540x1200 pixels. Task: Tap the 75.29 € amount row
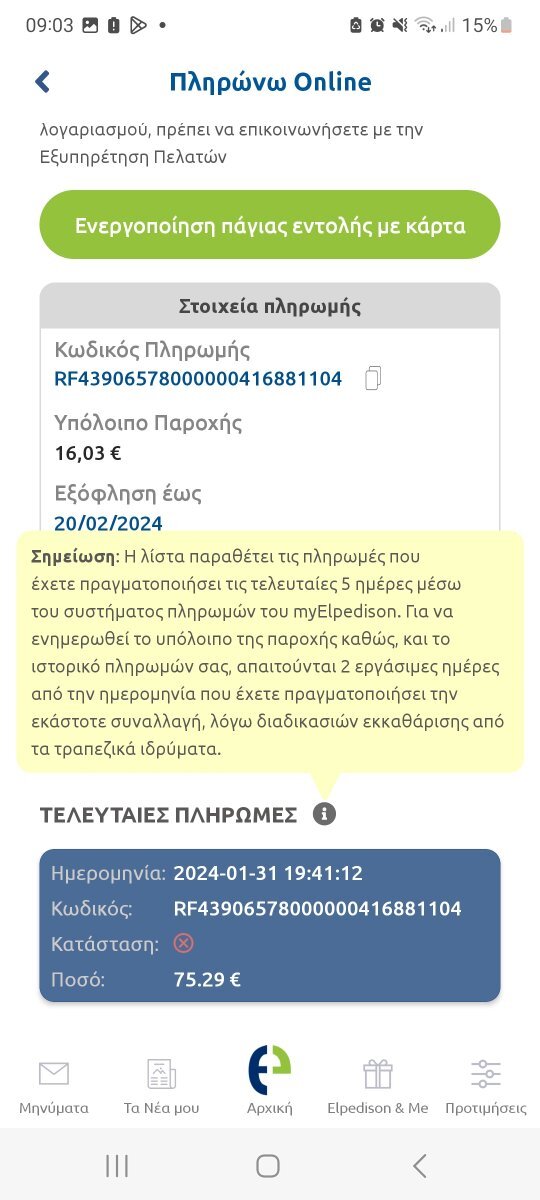(269, 980)
